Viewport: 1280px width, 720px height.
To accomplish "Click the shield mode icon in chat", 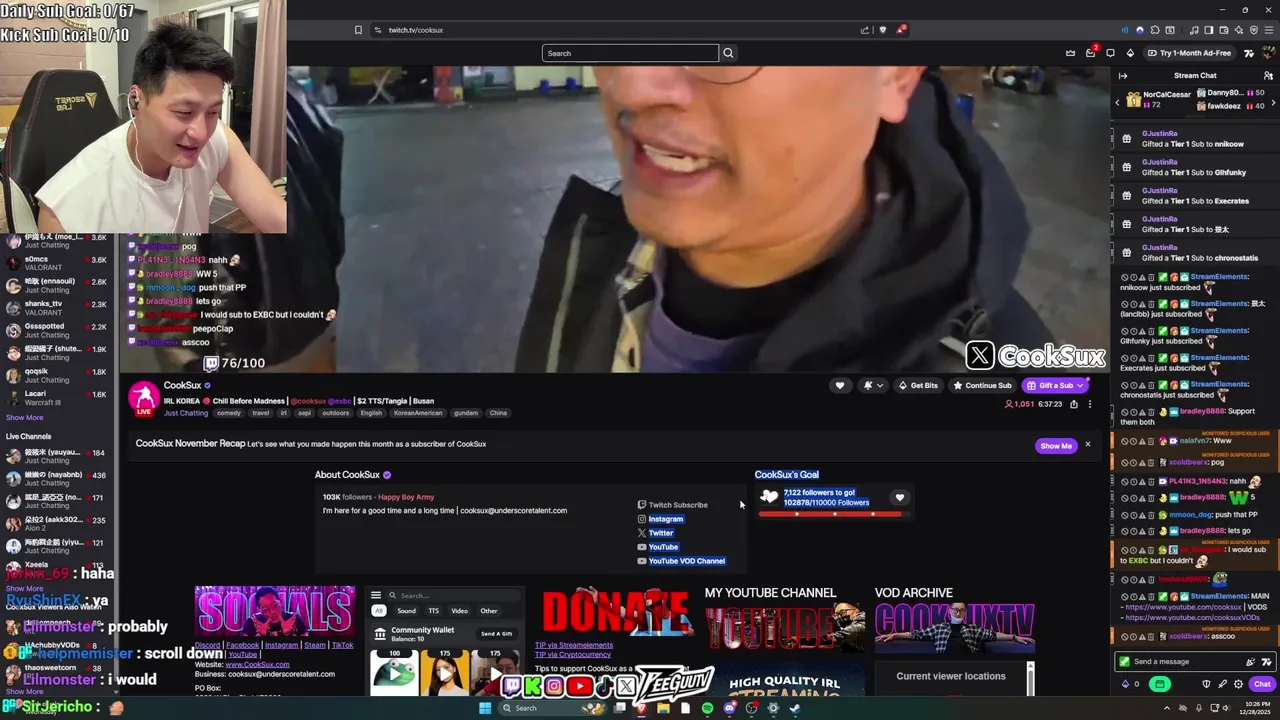I will click(1206, 684).
